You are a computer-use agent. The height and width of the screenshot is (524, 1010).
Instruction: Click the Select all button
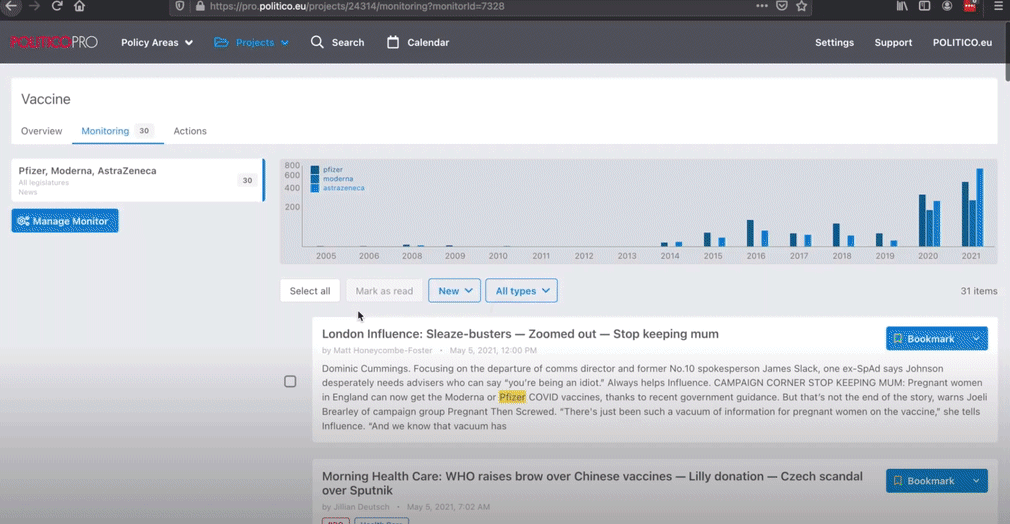(310, 291)
